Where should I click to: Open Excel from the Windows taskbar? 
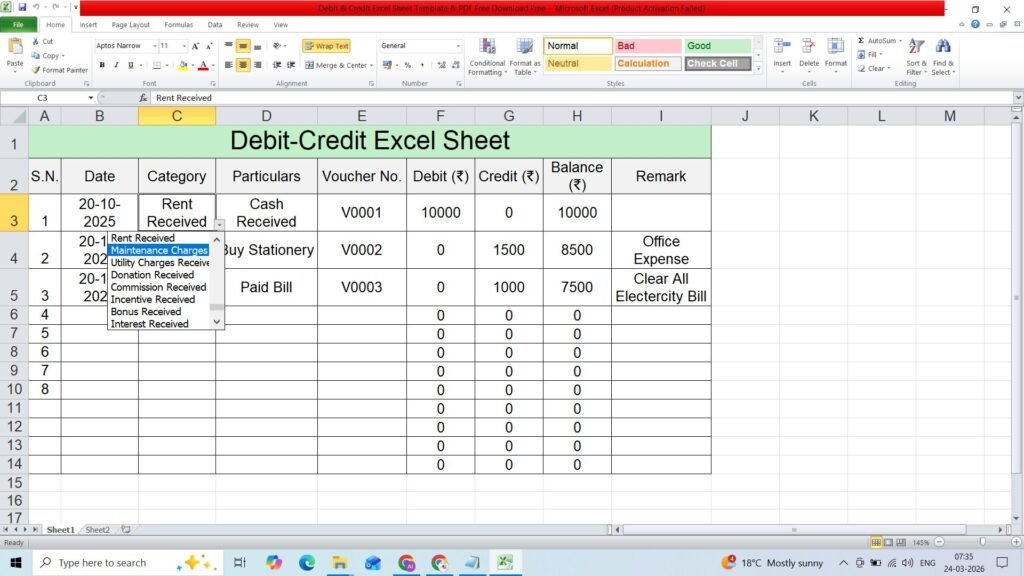pos(505,562)
